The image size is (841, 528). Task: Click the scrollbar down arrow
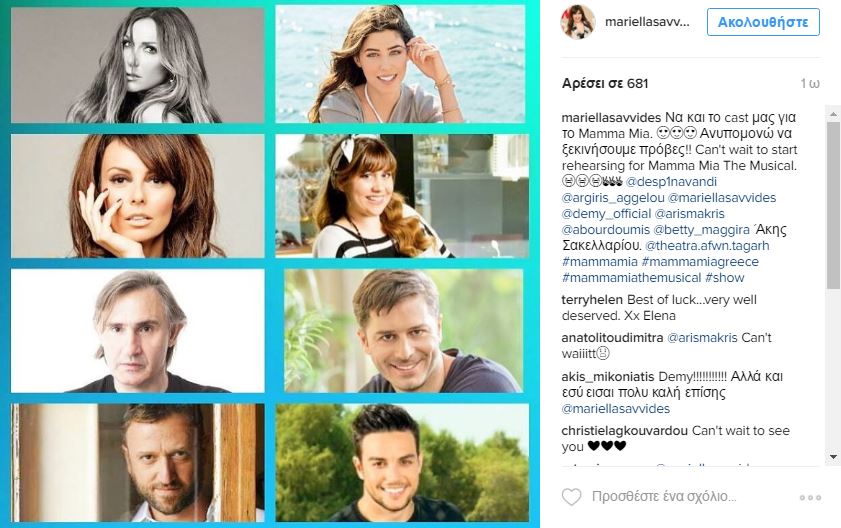tap(833, 457)
